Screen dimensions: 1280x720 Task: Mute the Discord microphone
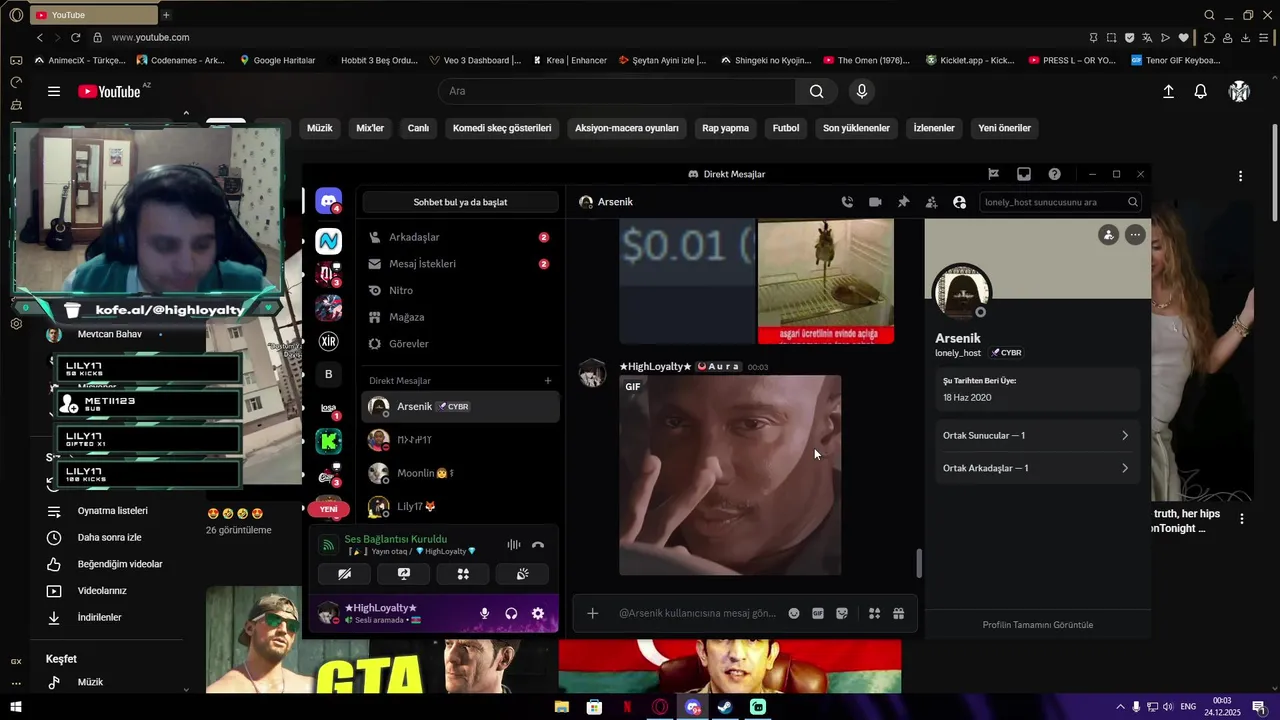(x=484, y=613)
